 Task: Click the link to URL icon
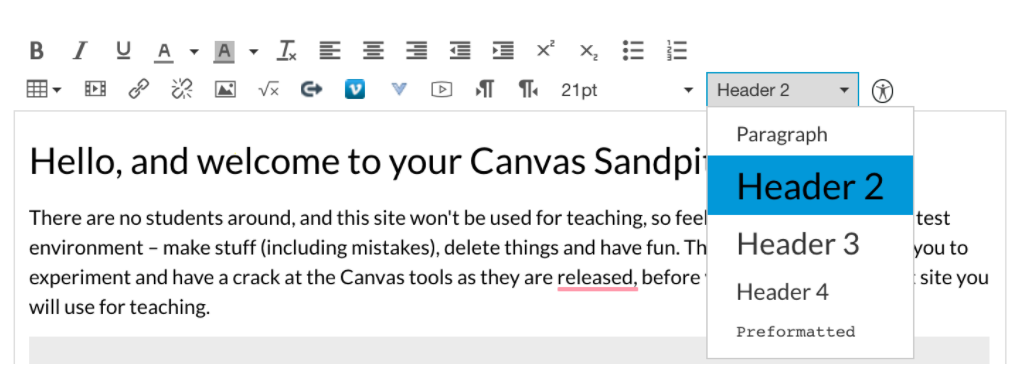tap(139, 89)
